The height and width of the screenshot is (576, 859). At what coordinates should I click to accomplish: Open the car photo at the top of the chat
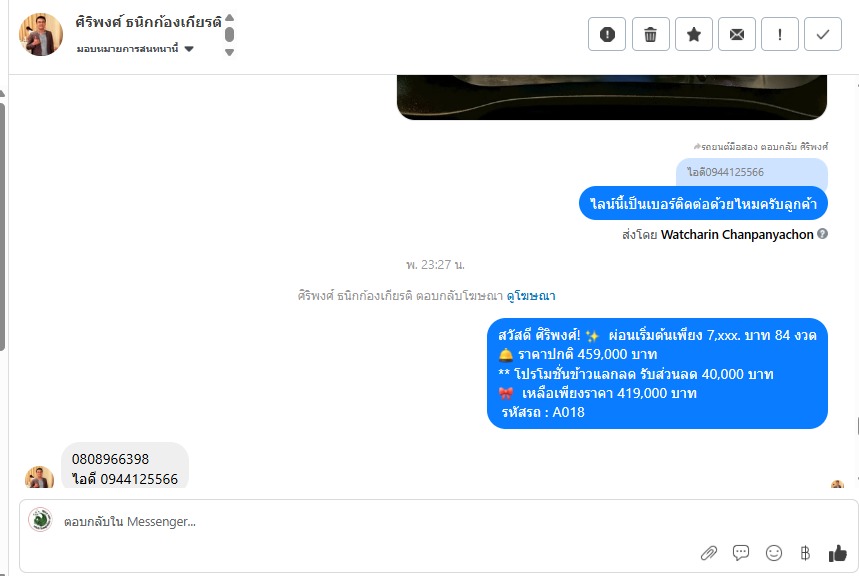click(612, 97)
